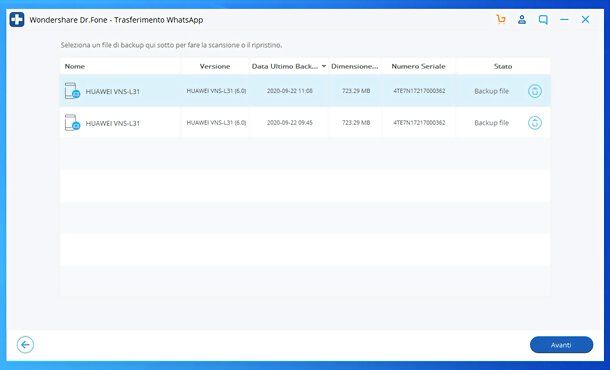610x370 pixels.
Task: Go back with the arrow button
Action: point(25,345)
